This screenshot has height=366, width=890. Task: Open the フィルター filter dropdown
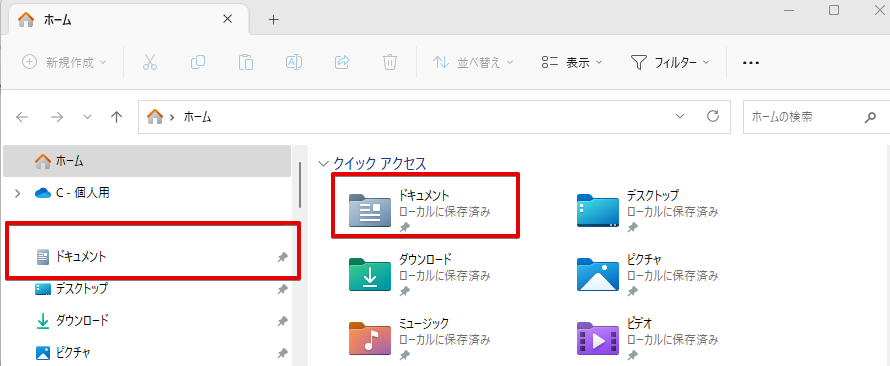[x=670, y=62]
